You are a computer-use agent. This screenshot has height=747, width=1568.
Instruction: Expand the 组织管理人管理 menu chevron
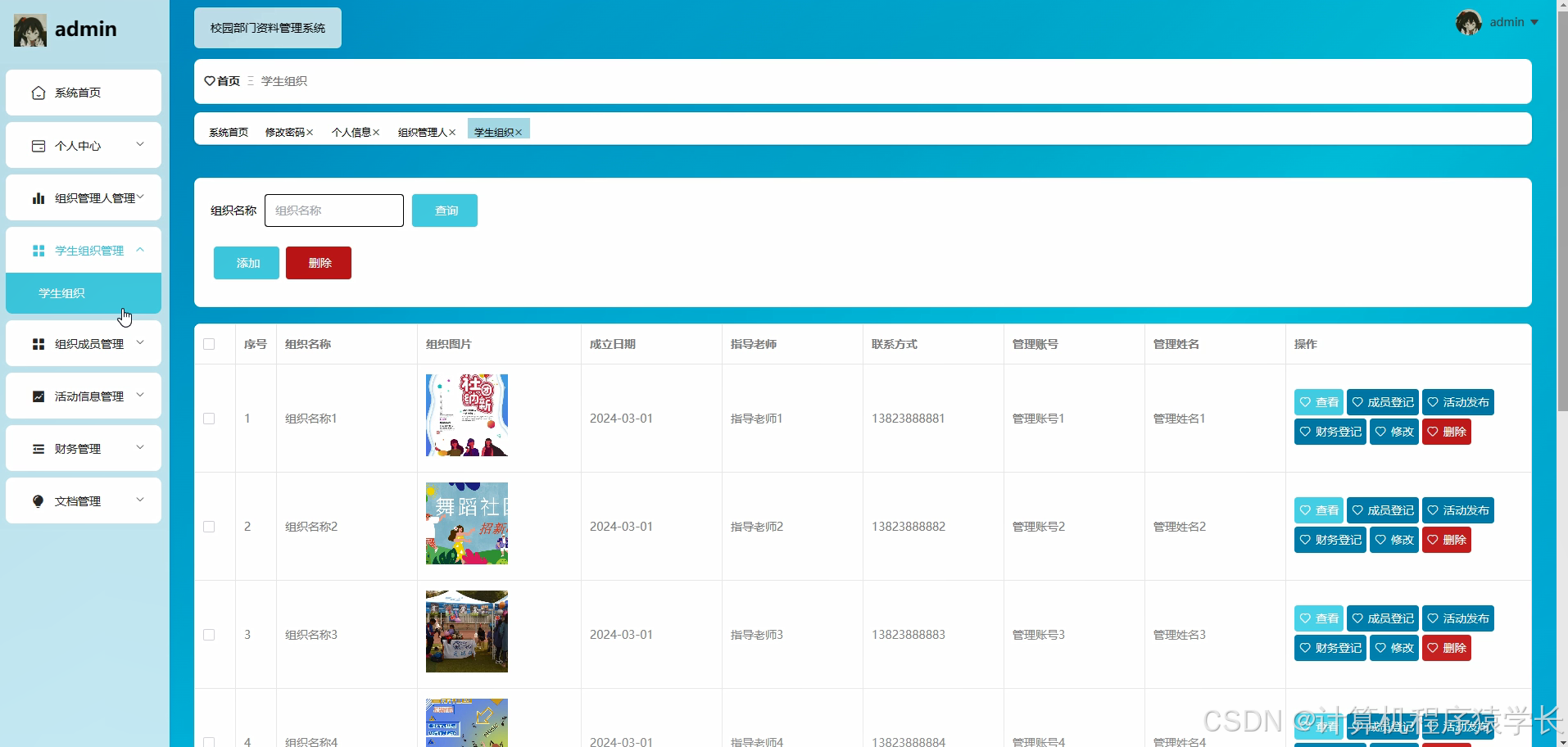140,197
